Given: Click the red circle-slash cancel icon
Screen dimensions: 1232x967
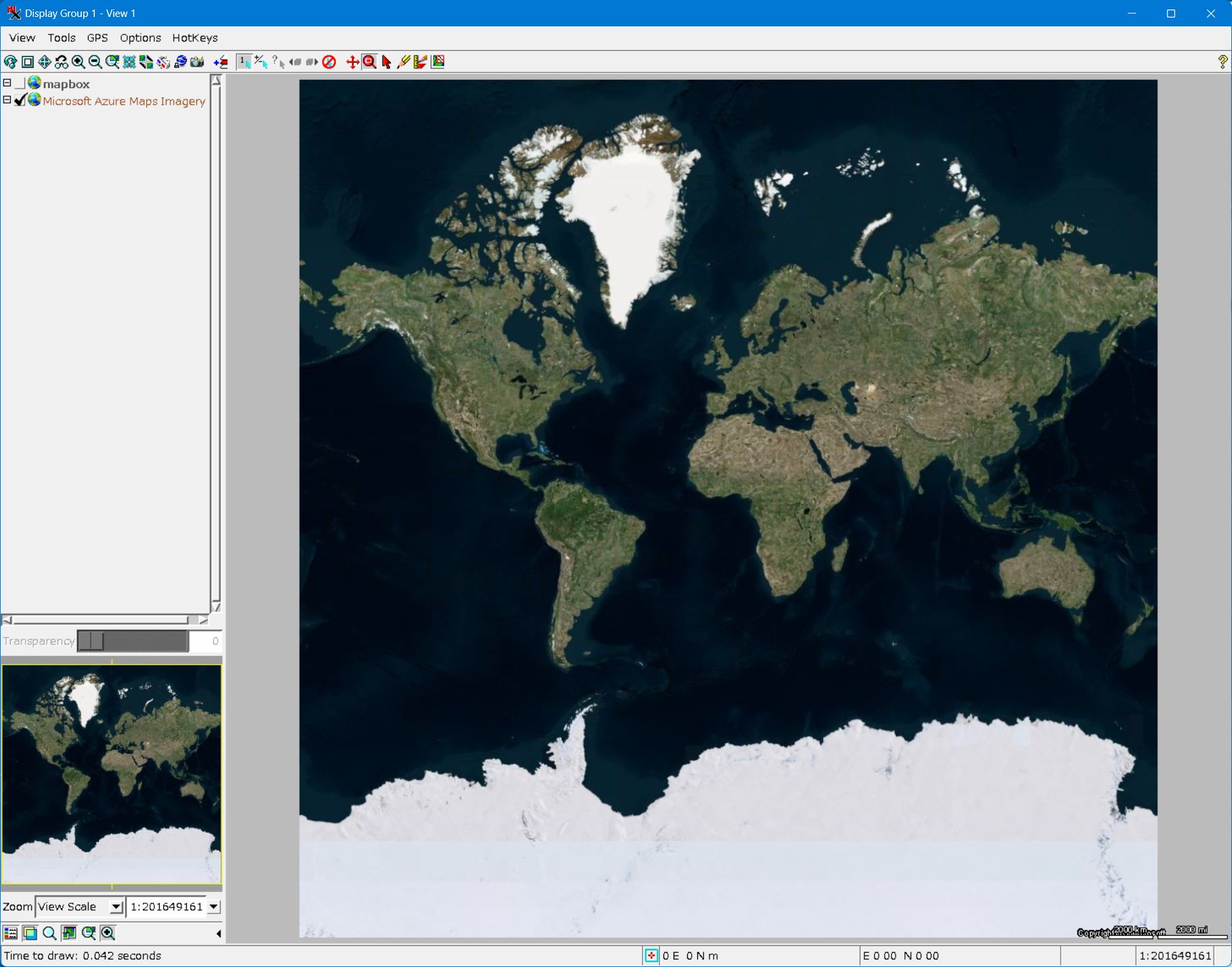Looking at the screenshot, I should click(x=329, y=62).
